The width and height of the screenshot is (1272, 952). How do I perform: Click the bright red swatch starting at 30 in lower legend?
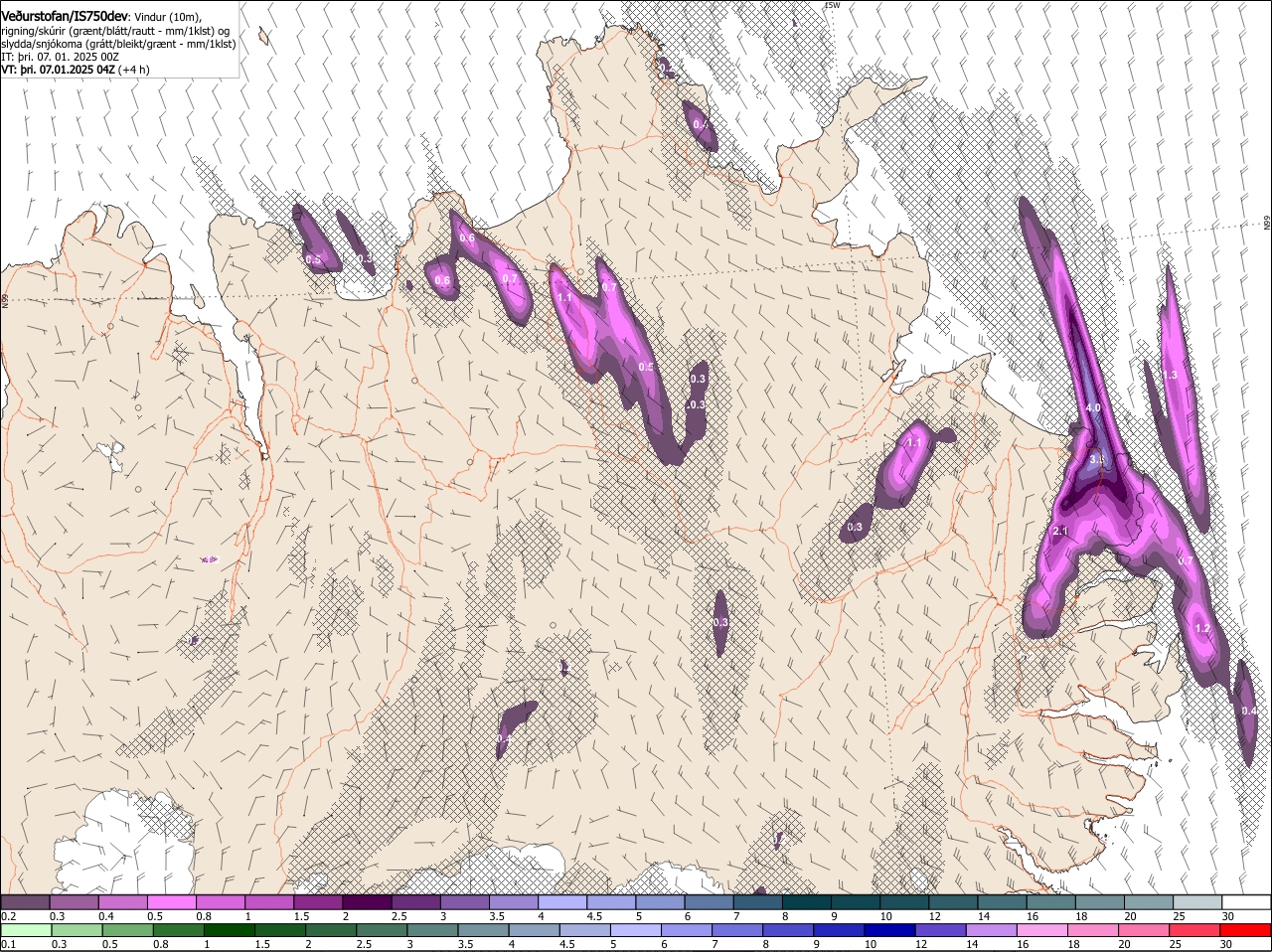point(1246,931)
